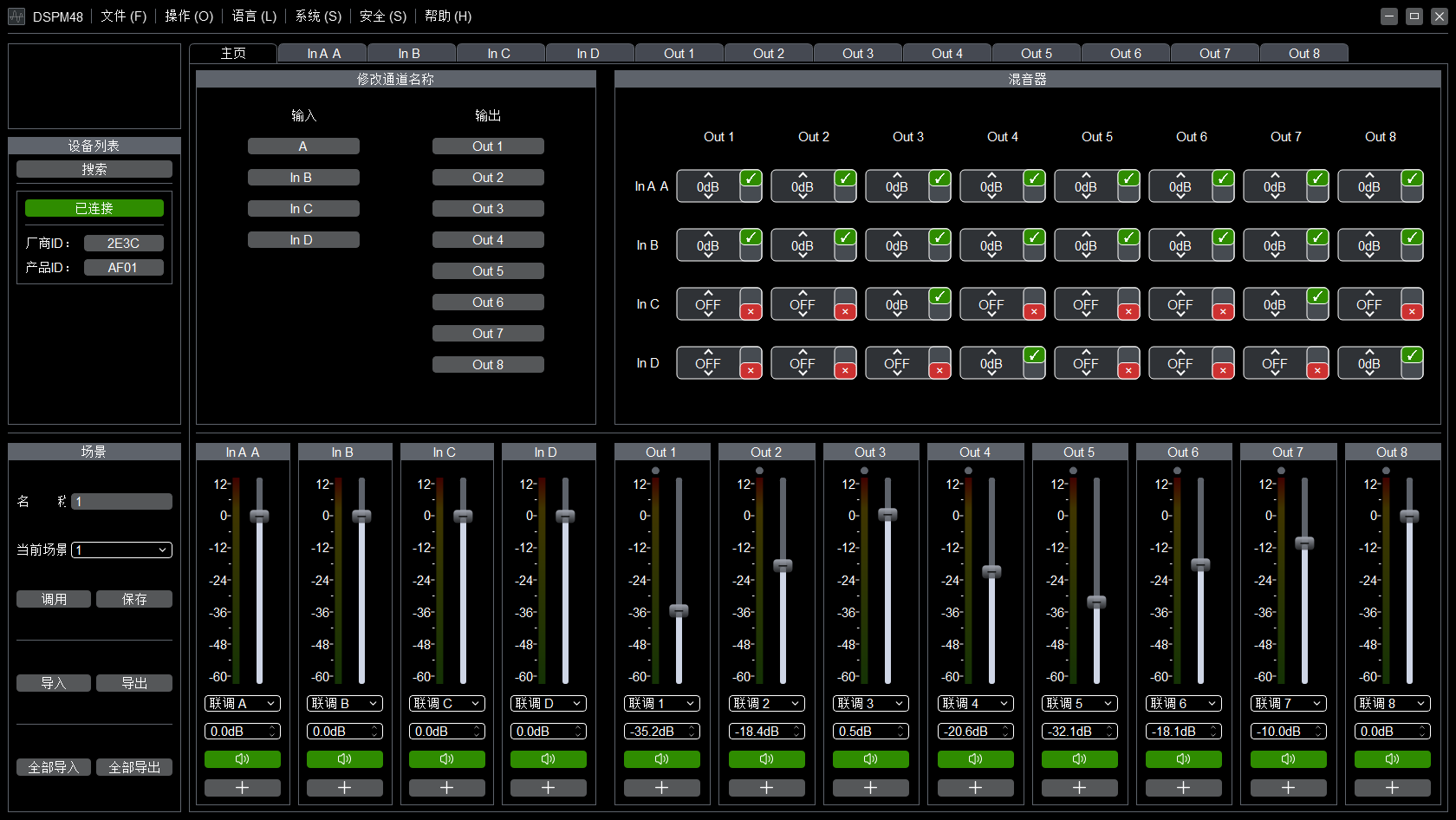
Task: Mute the In A A channel speaker icon
Action: click(x=243, y=759)
